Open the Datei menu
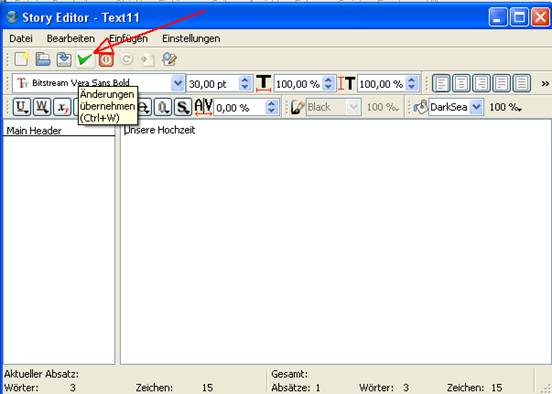 (x=21, y=38)
